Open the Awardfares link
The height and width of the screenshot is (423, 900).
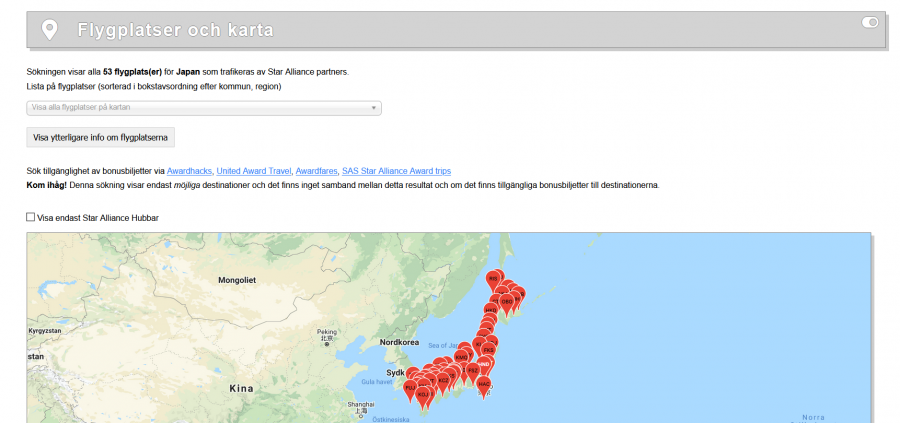click(316, 171)
